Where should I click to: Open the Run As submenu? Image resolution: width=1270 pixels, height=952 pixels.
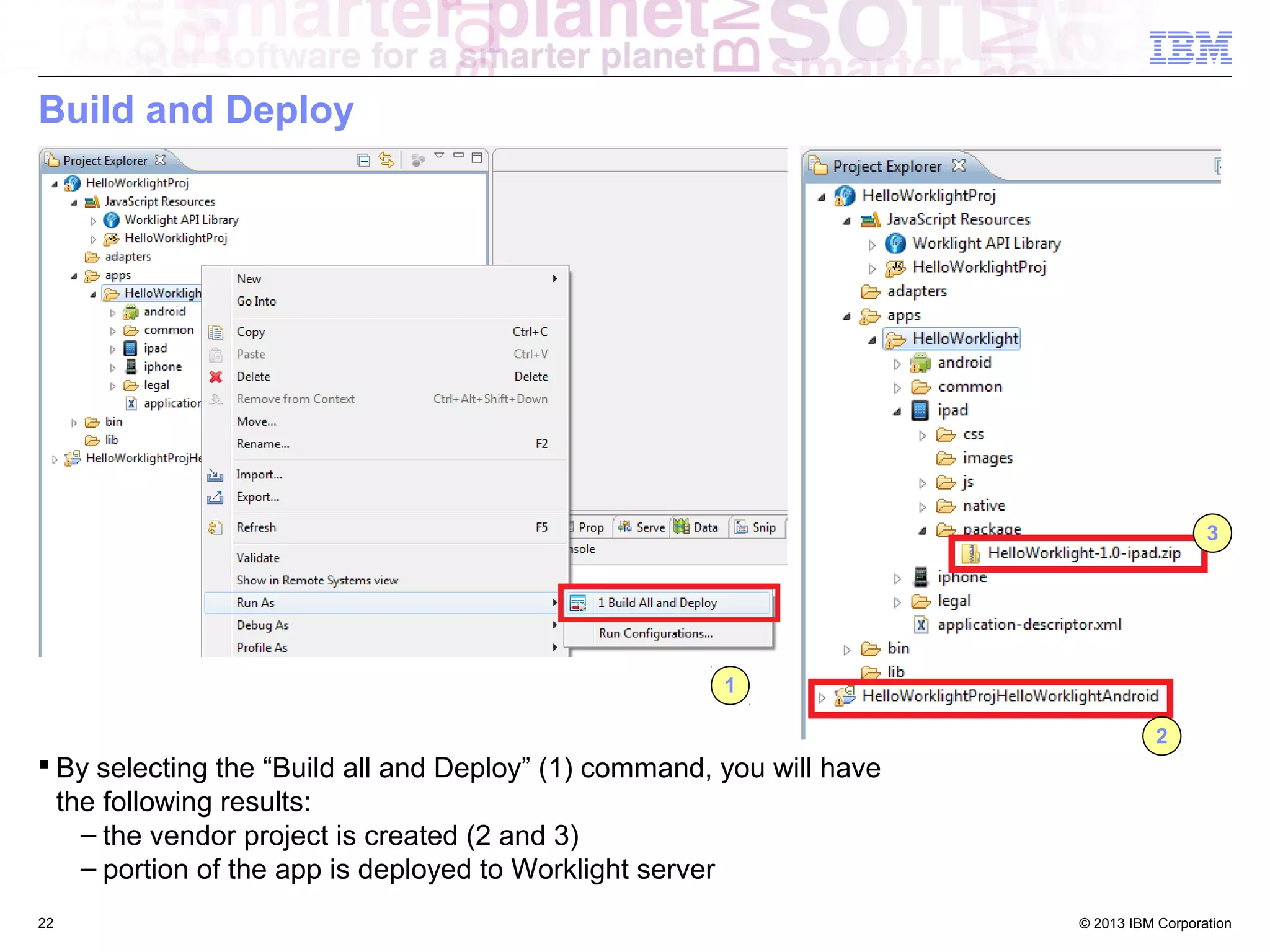pyautogui.click(x=383, y=603)
